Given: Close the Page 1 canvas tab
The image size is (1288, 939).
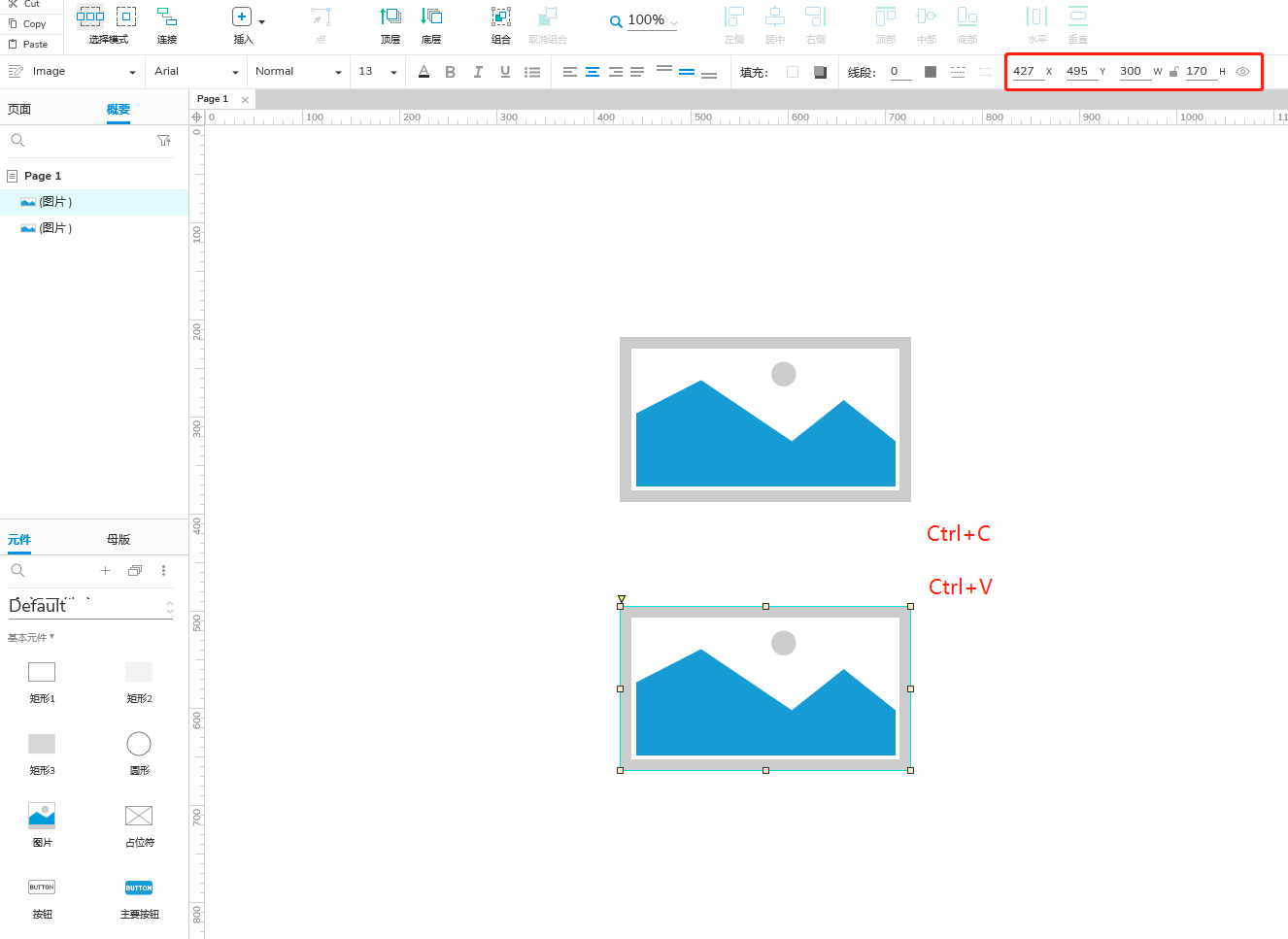Looking at the screenshot, I should [245, 100].
